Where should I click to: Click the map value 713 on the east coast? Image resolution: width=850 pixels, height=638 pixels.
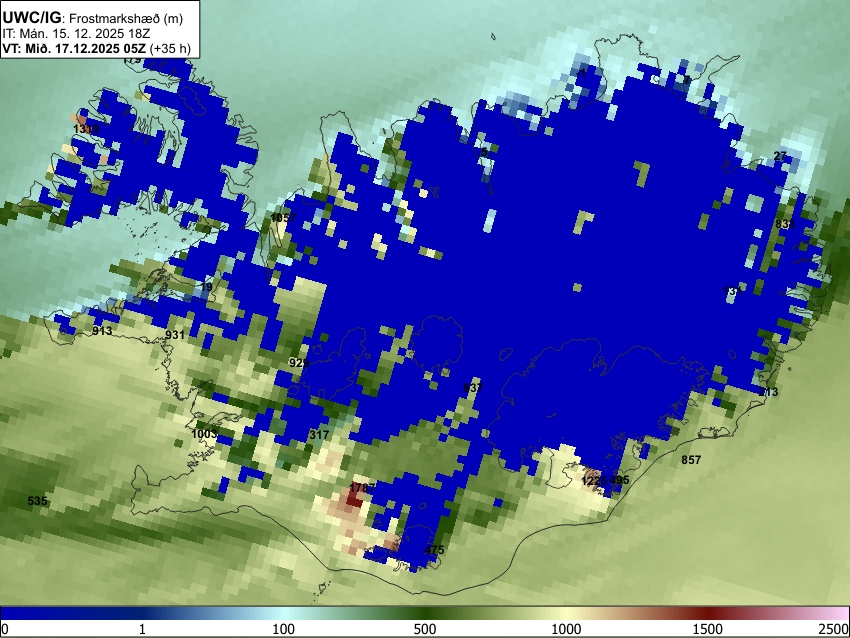pyautogui.click(x=768, y=392)
